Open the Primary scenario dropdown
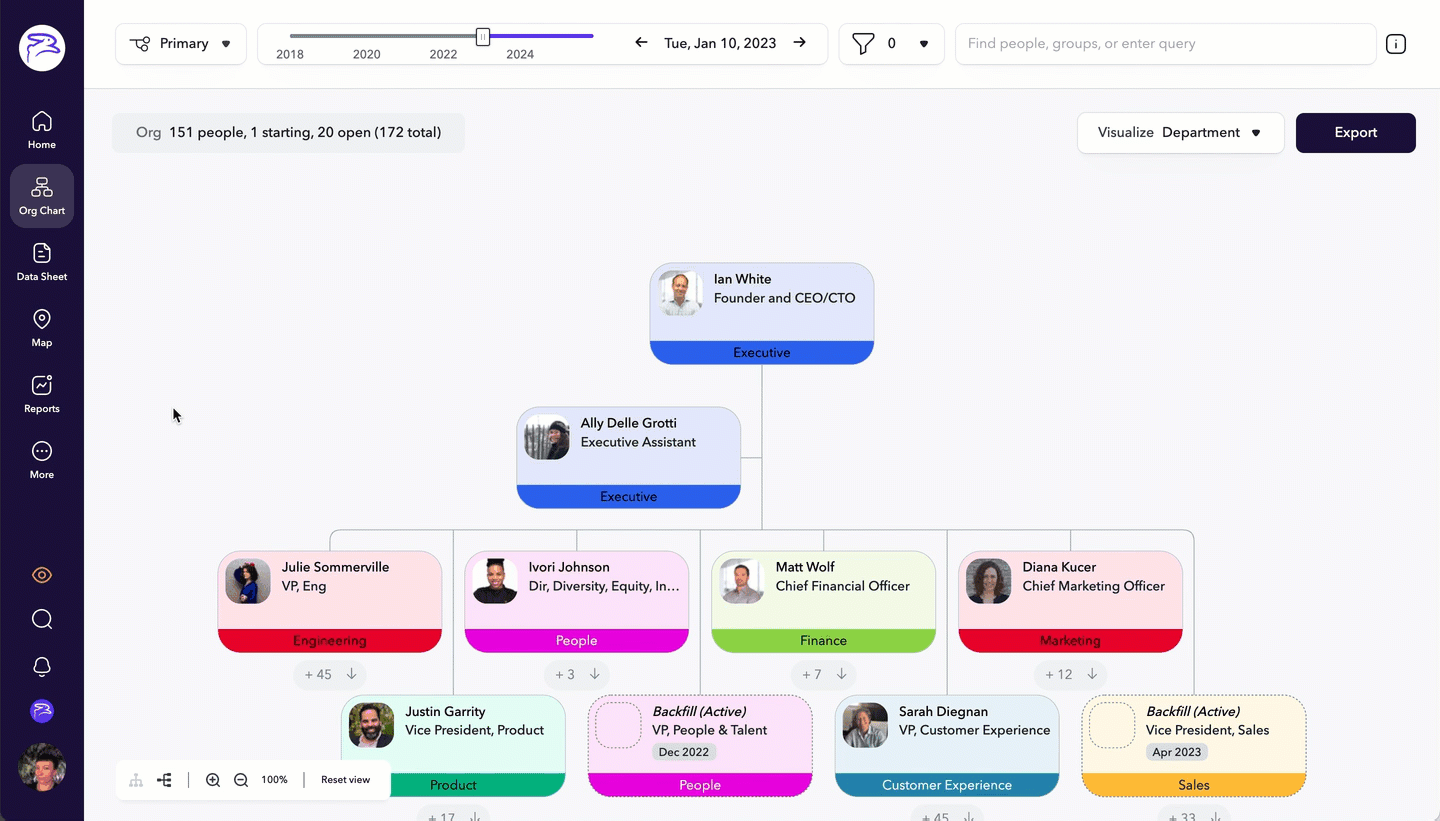This screenshot has height=821, width=1440. coord(181,44)
